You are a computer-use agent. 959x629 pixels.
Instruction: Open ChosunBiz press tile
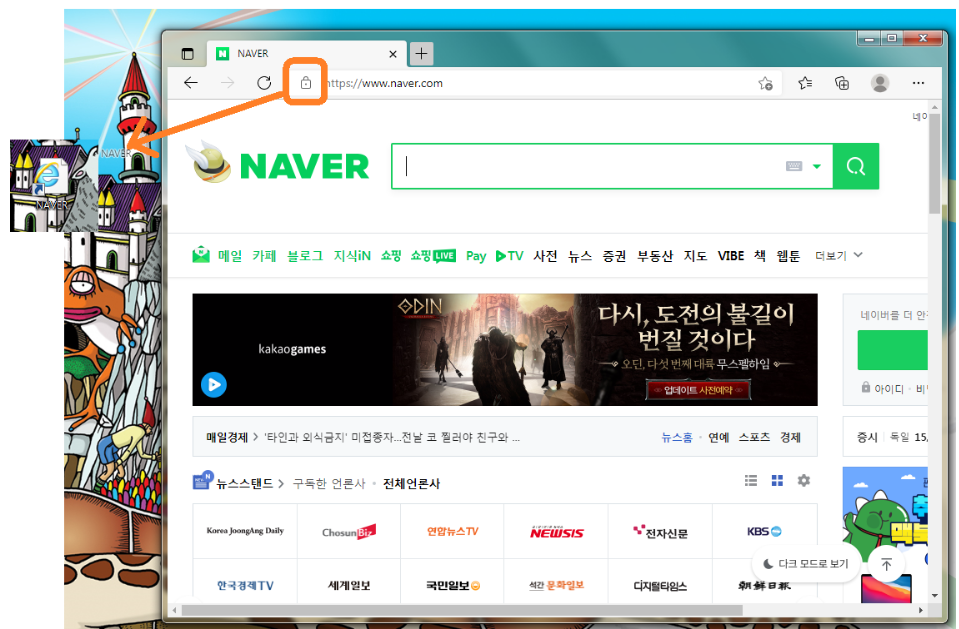[x=349, y=531]
